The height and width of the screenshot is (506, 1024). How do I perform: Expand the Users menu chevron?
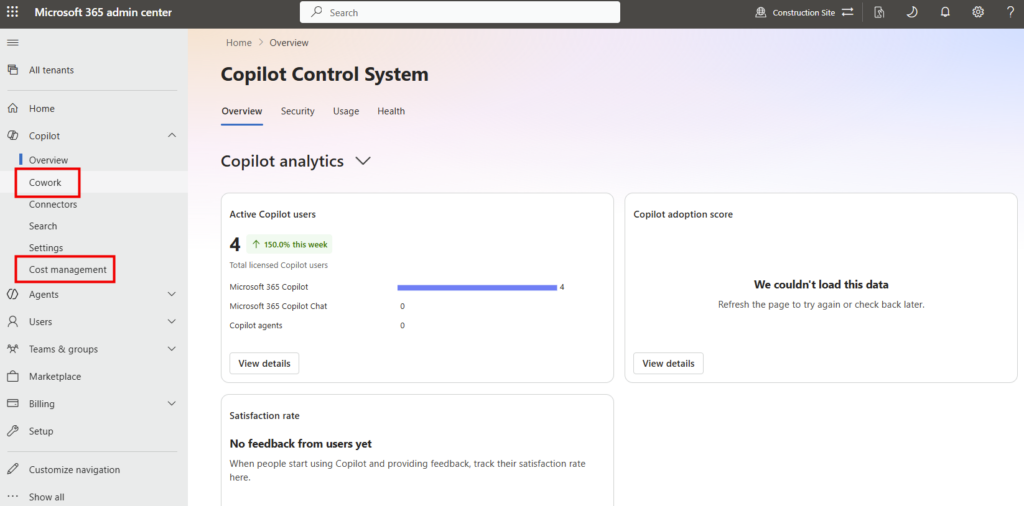pyautogui.click(x=172, y=322)
